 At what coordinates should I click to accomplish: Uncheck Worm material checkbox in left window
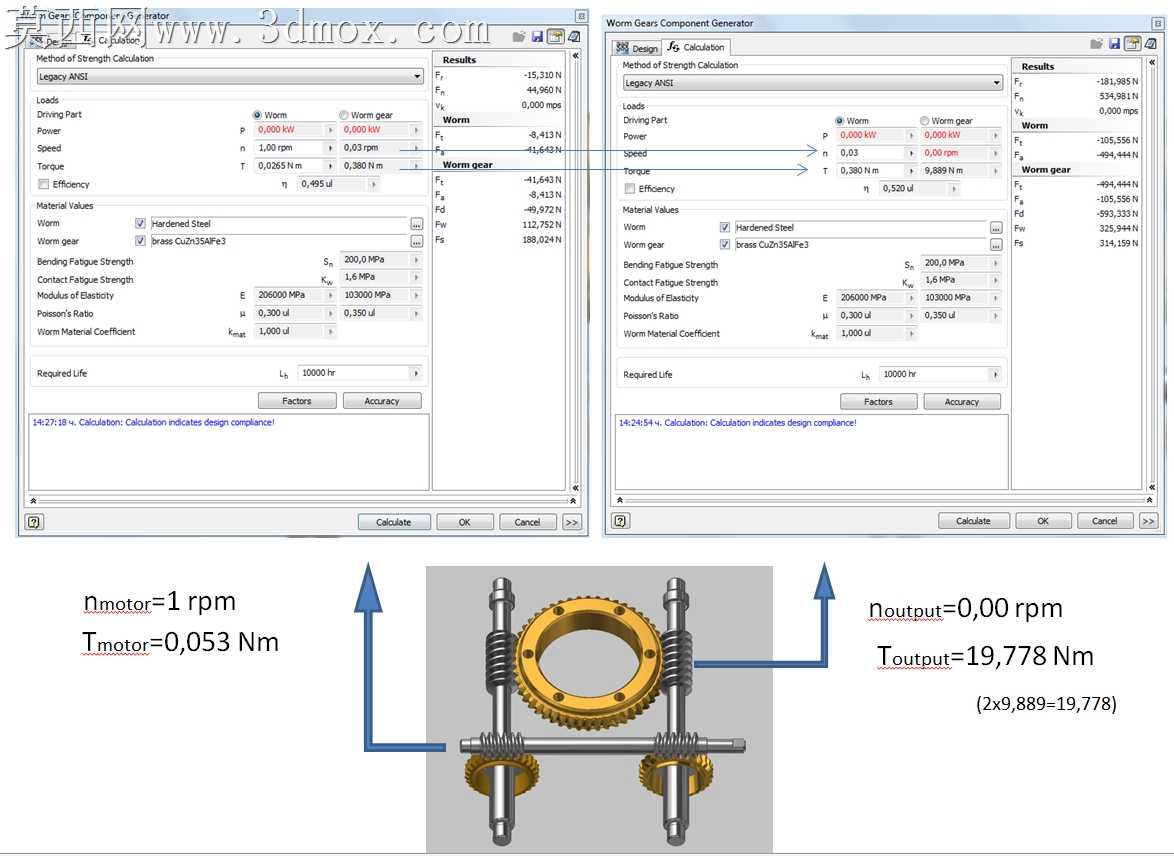pos(140,223)
